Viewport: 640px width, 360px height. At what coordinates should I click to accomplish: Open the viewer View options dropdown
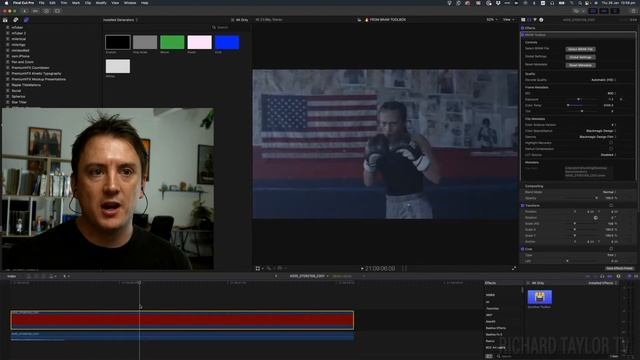[x=508, y=20]
